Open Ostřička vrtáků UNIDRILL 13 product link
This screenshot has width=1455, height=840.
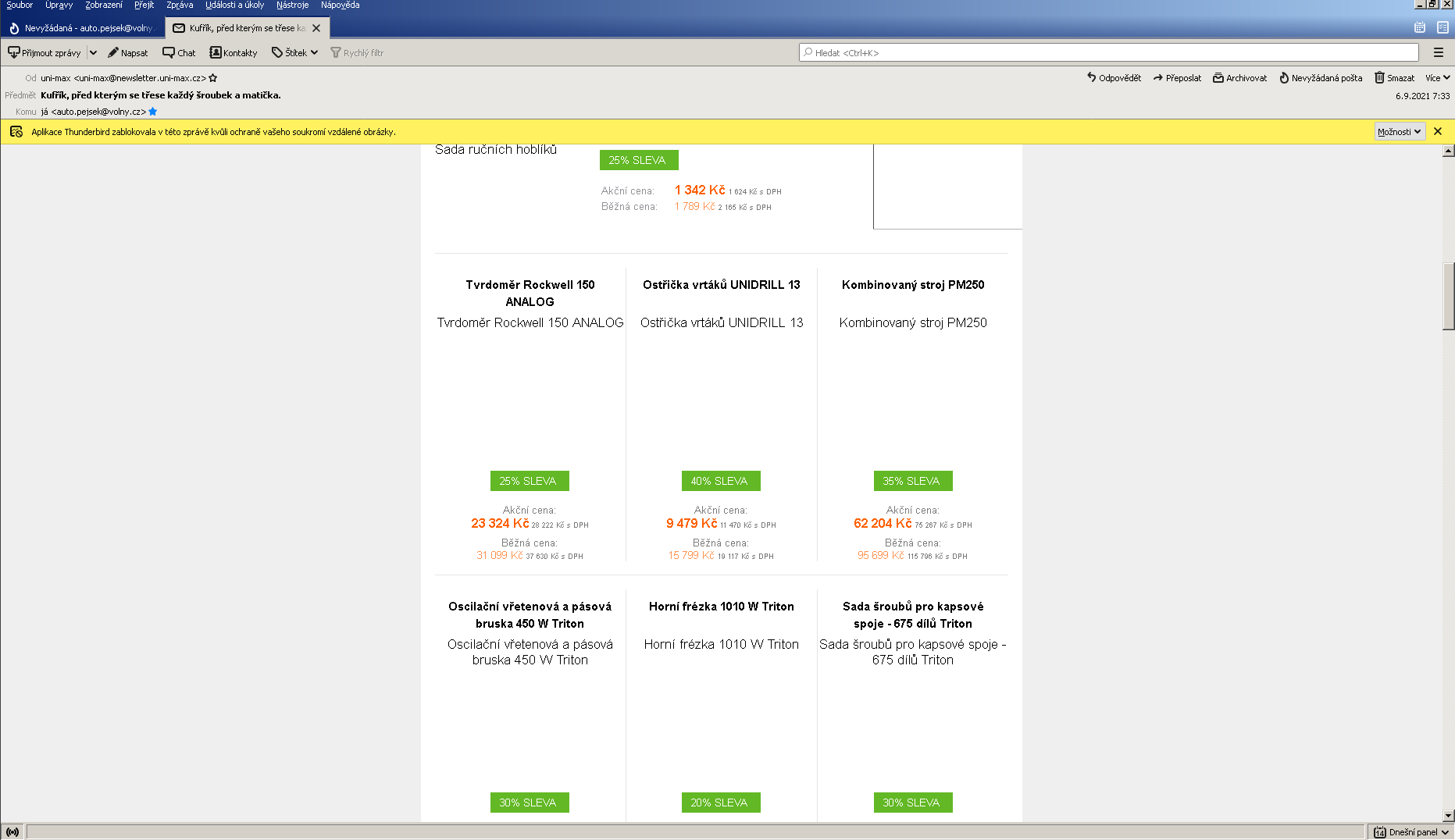coord(721,285)
